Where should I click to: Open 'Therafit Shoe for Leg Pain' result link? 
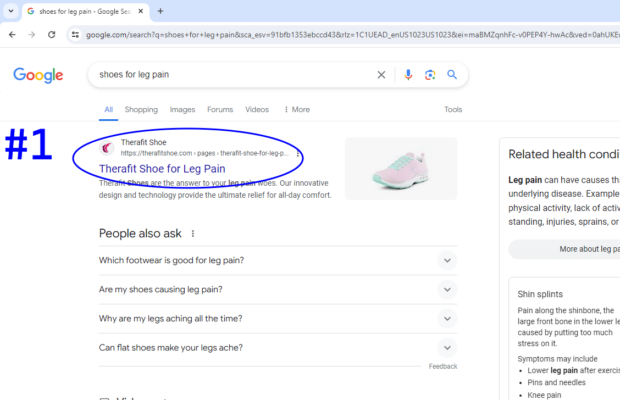coord(162,169)
